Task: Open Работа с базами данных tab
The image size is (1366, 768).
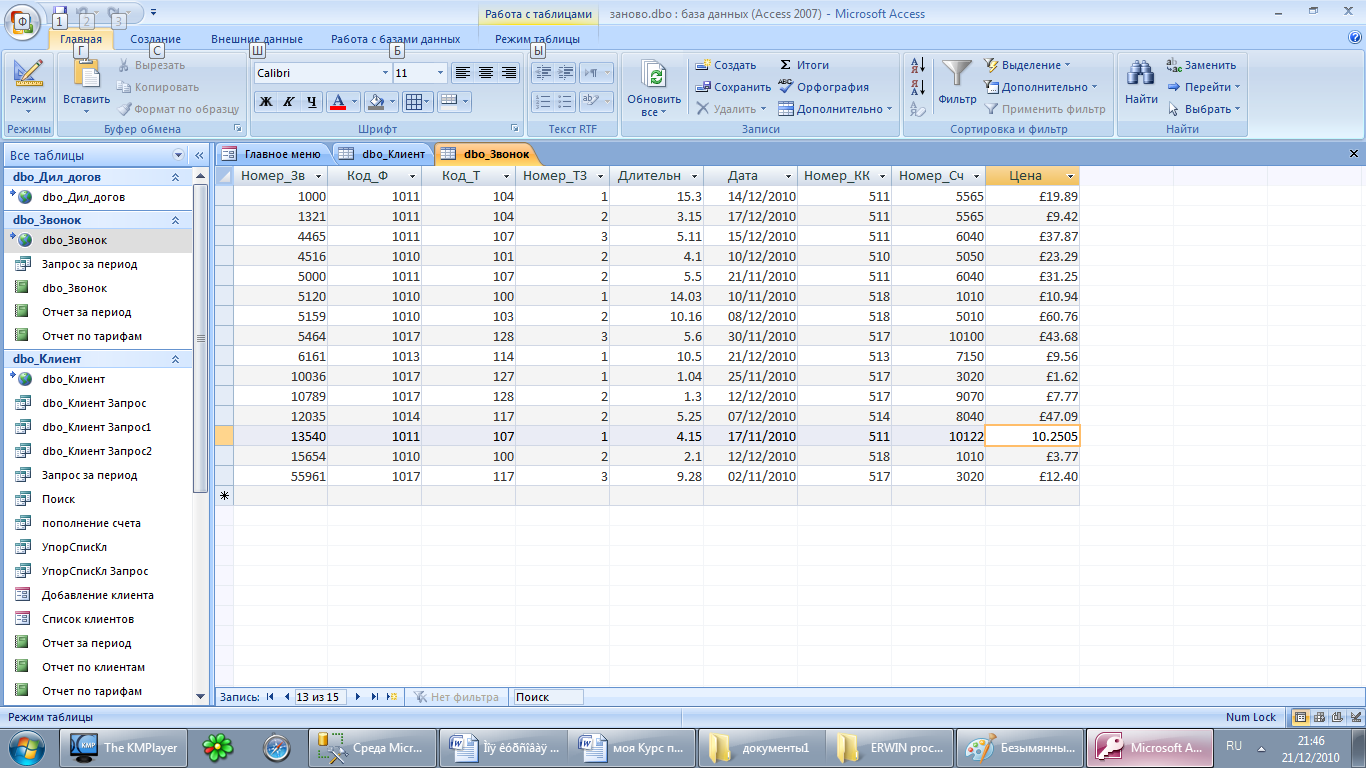Action: tap(396, 39)
